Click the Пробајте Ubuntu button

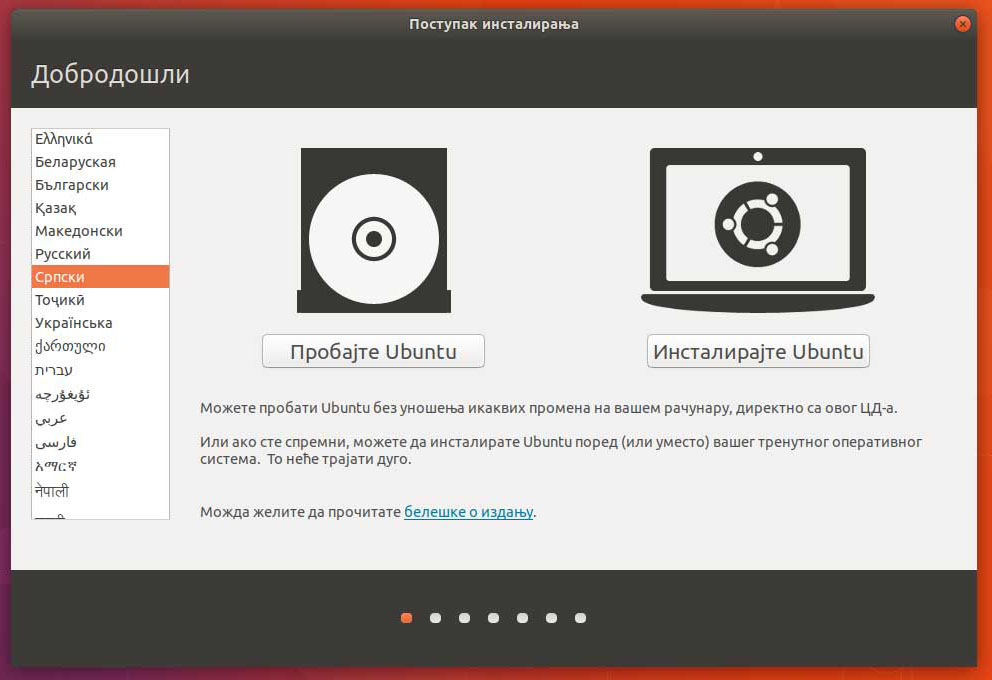coord(373,351)
